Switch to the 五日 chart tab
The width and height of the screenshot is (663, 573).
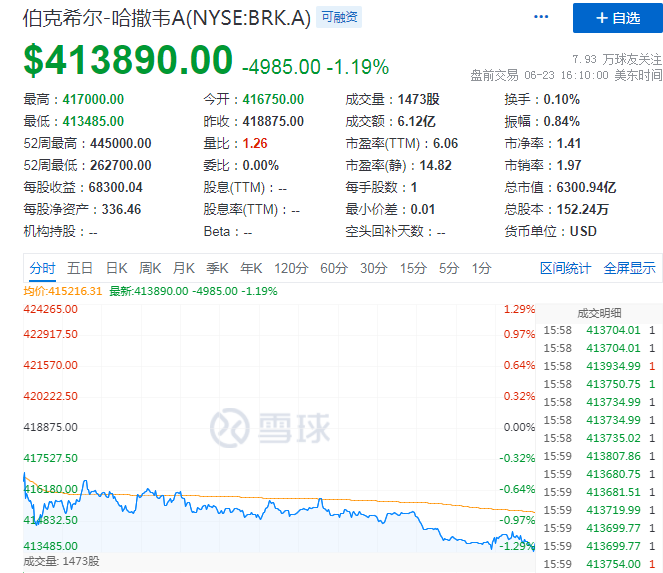(80, 268)
